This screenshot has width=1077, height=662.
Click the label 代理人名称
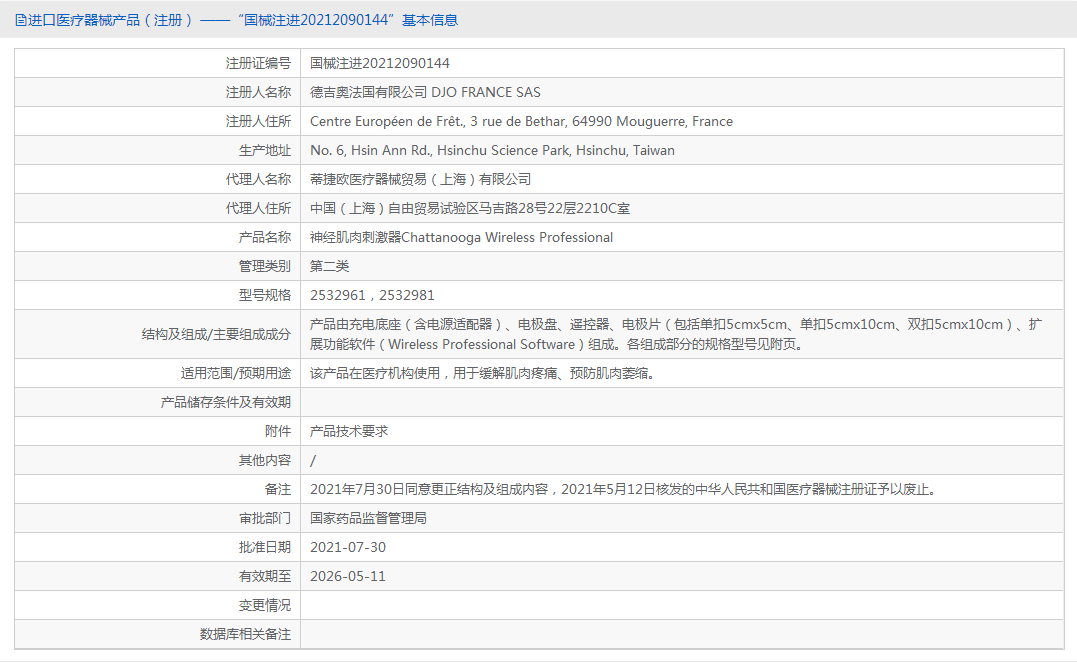pyautogui.click(x=258, y=179)
